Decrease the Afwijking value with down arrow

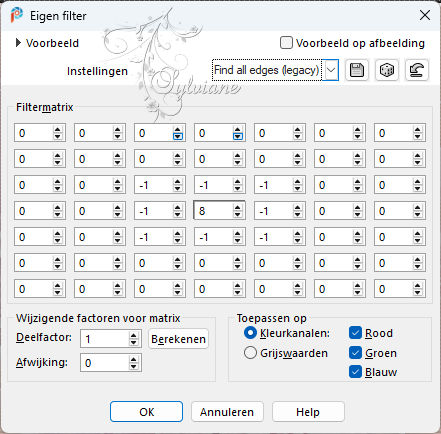click(133, 366)
